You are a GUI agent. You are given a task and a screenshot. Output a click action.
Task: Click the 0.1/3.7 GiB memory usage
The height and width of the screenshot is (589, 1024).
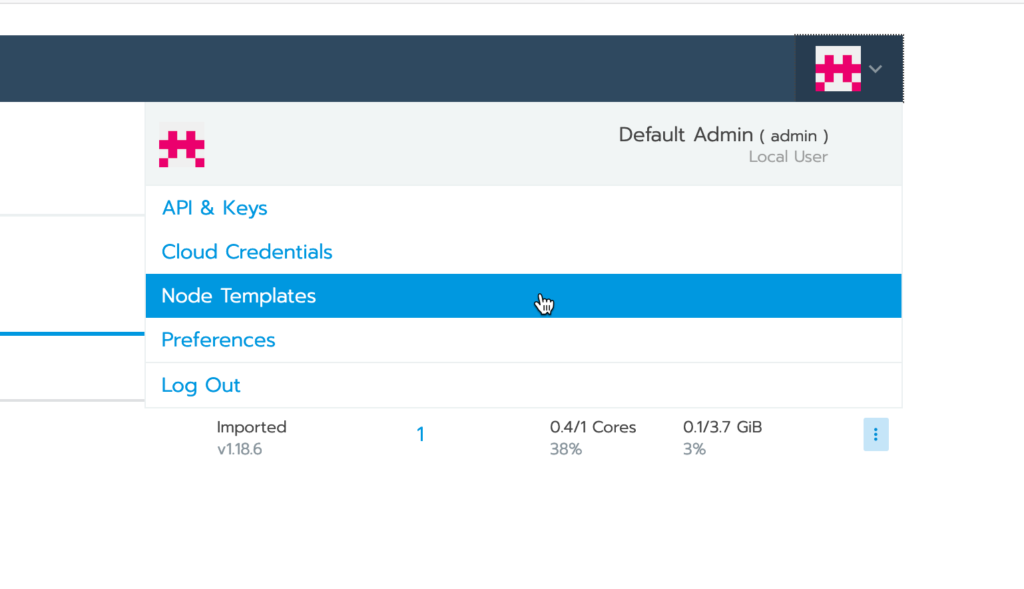tap(722, 427)
